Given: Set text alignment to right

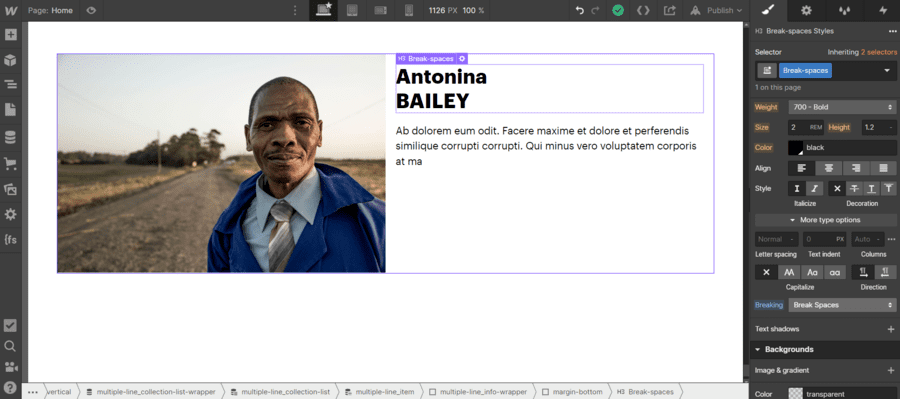Looking at the screenshot, I should coord(856,168).
